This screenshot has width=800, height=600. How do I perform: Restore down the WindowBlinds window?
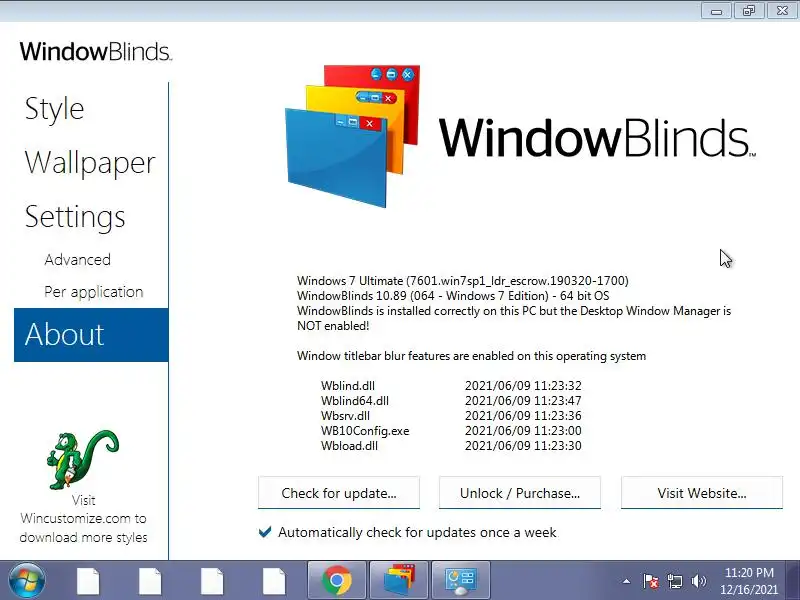tap(749, 10)
